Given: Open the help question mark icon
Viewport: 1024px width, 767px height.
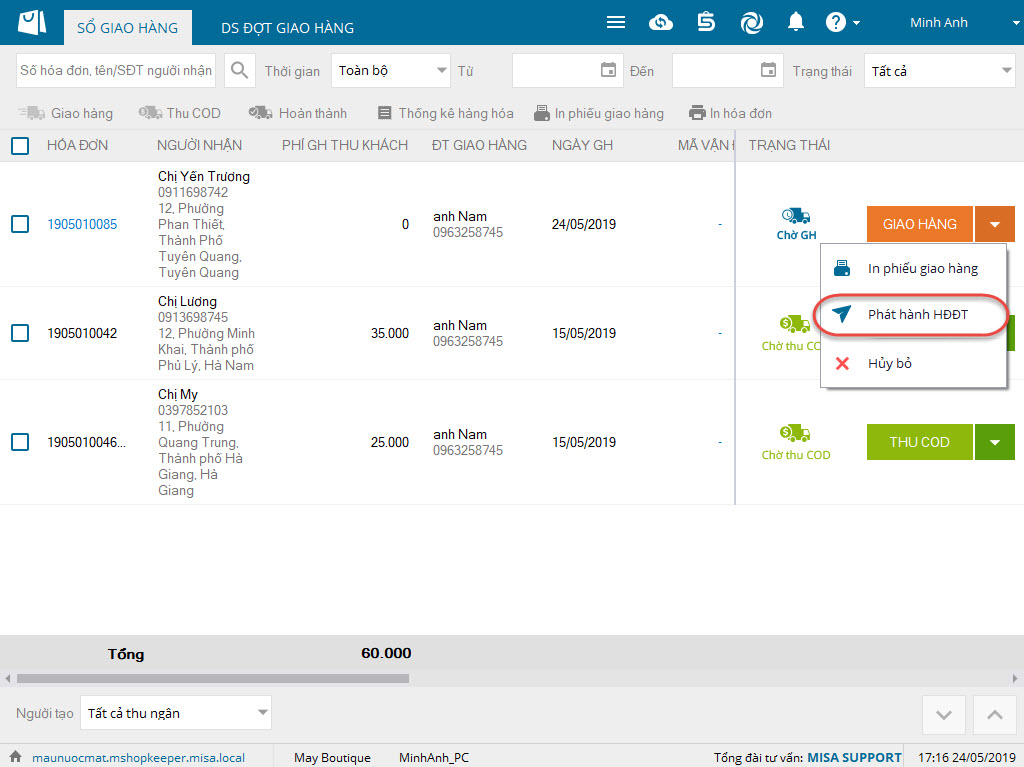Looking at the screenshot, I should [x=835, y=22].
